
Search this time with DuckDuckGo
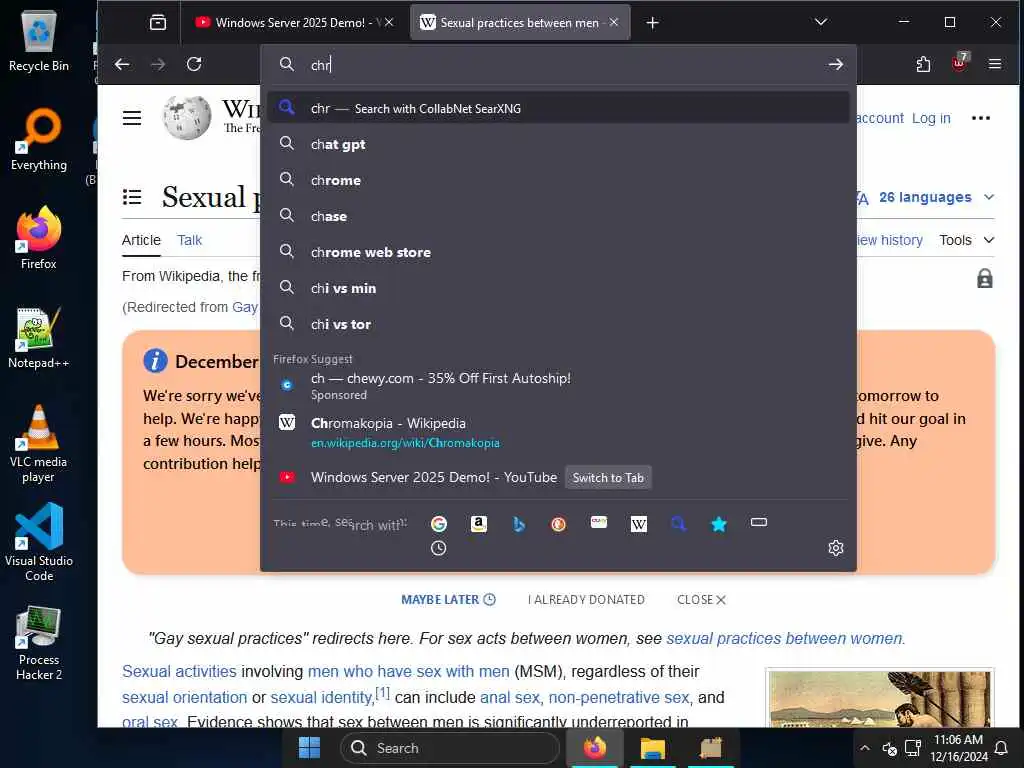[x=558, y=524]
